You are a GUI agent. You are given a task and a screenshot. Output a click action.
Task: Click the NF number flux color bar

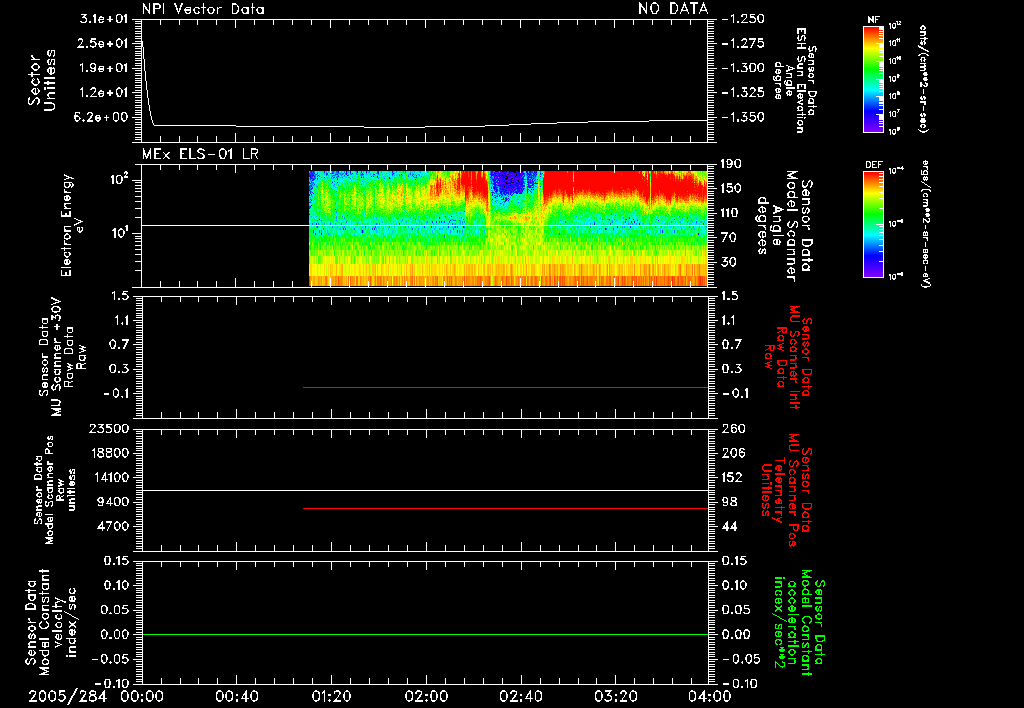(x=874, y=79)
